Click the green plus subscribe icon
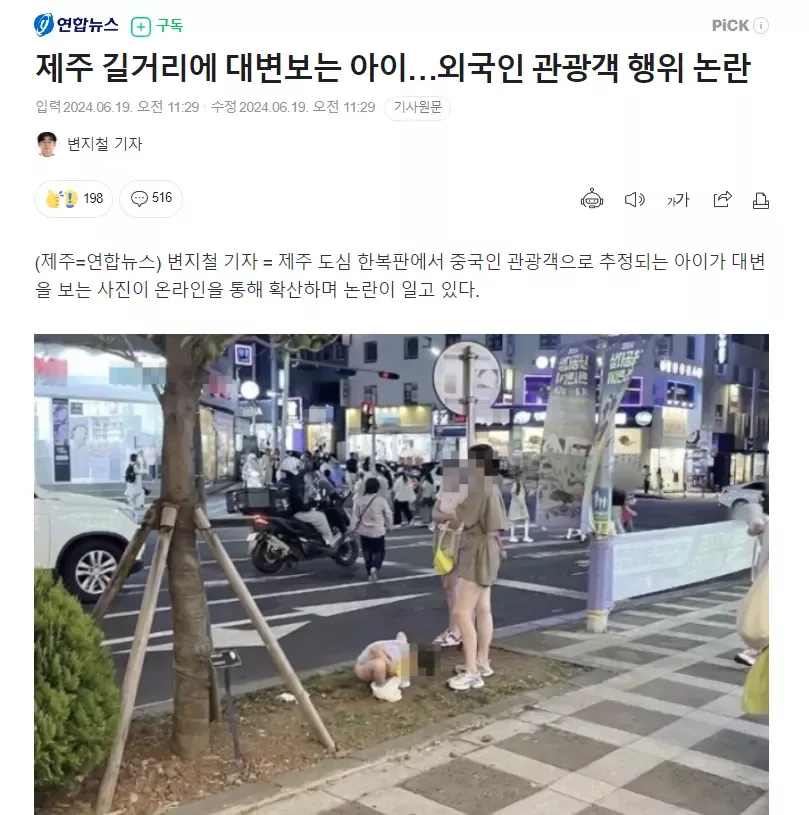 point(140,26)
